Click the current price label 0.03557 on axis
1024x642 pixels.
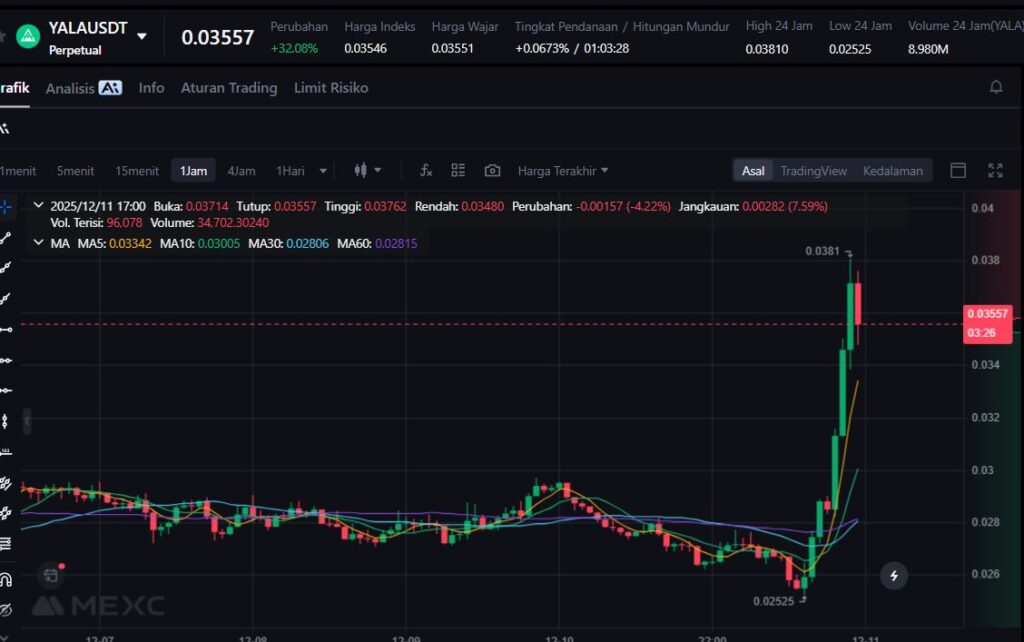[987, 314]
